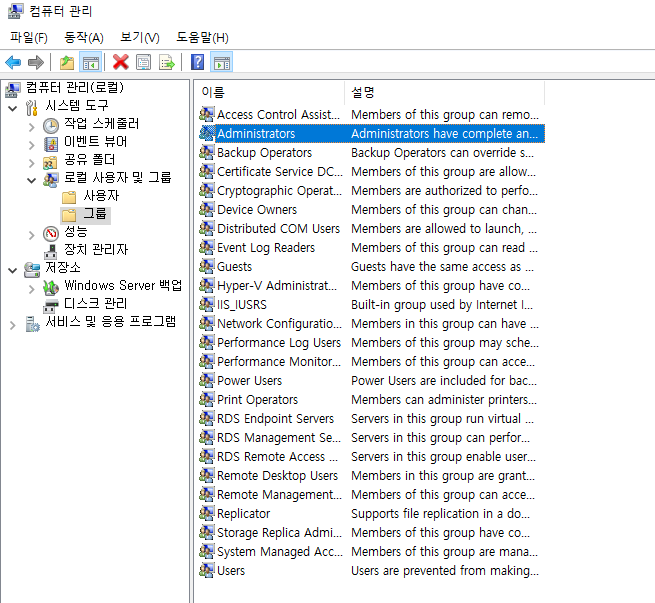Select Hyper-V Administrat... group
Screen dimensions: 655x603
point(277,286)
